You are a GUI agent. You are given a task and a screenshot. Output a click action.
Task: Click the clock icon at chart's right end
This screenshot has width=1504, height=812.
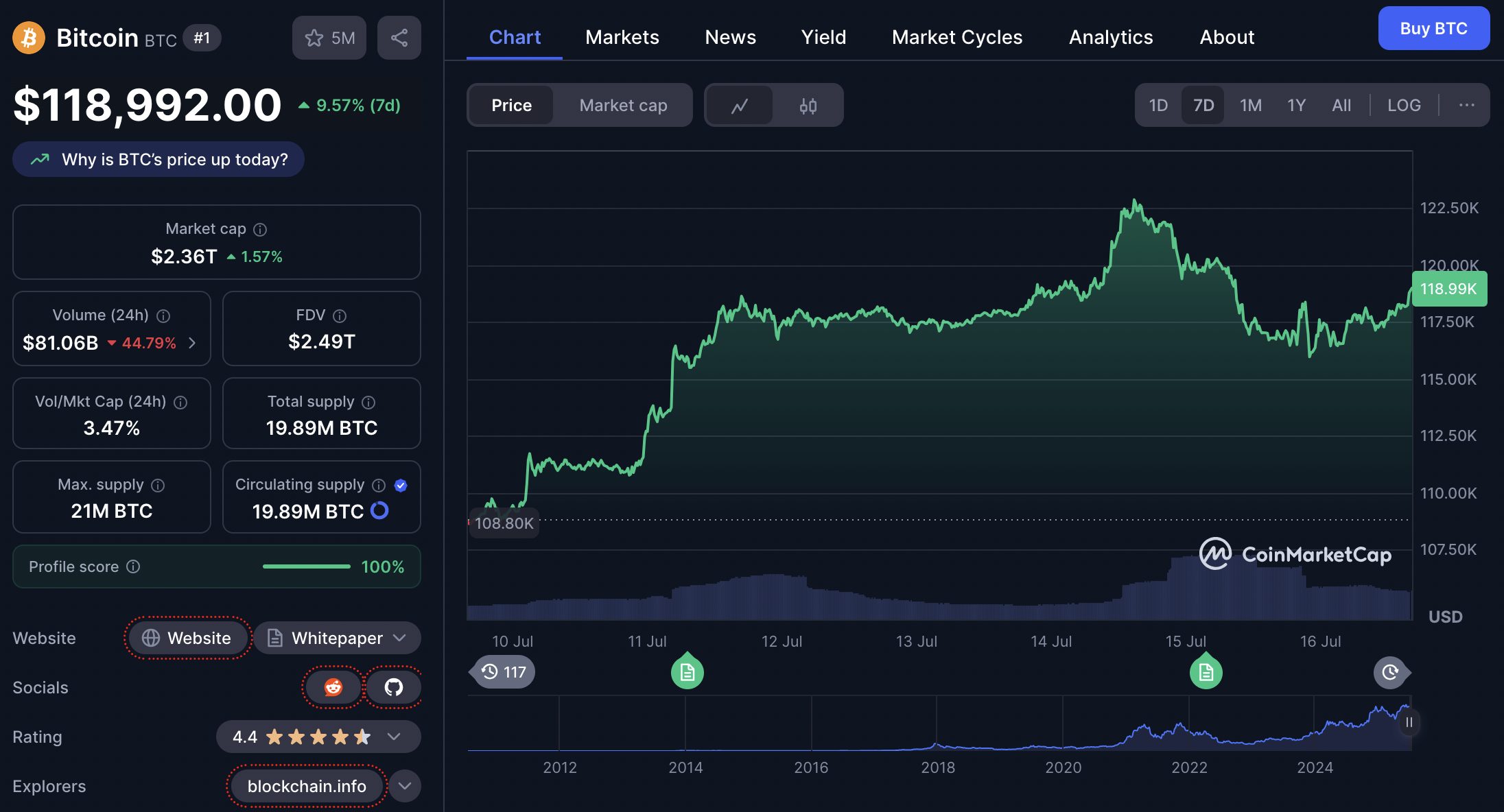tap(1391, 672)
